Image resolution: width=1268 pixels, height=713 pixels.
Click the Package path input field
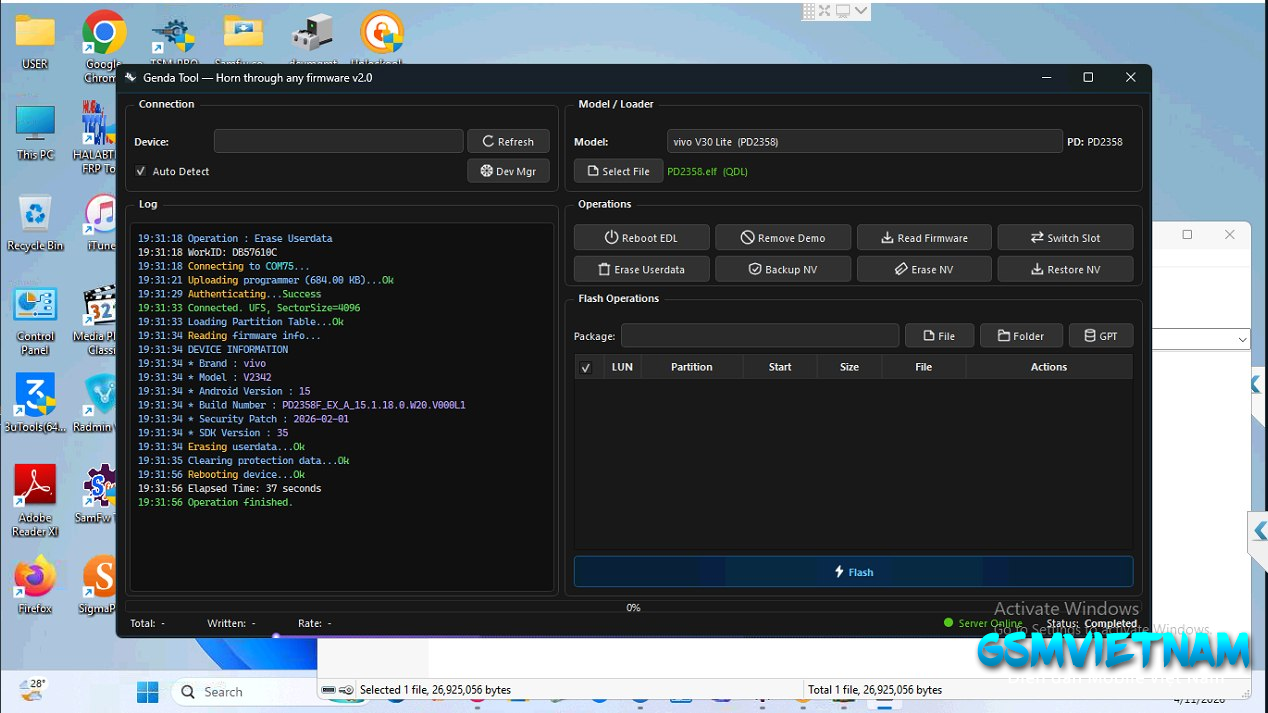[x=759, y=336]
